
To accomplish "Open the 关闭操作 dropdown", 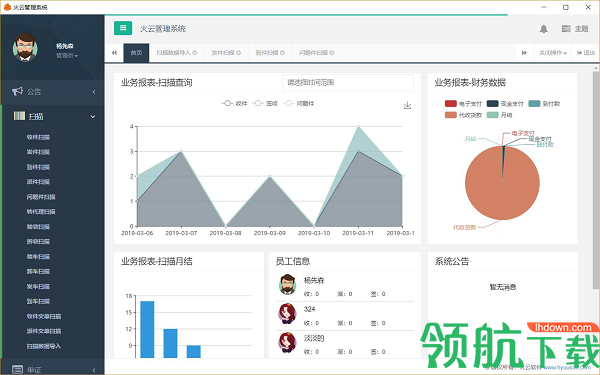I will pos(553,53).
